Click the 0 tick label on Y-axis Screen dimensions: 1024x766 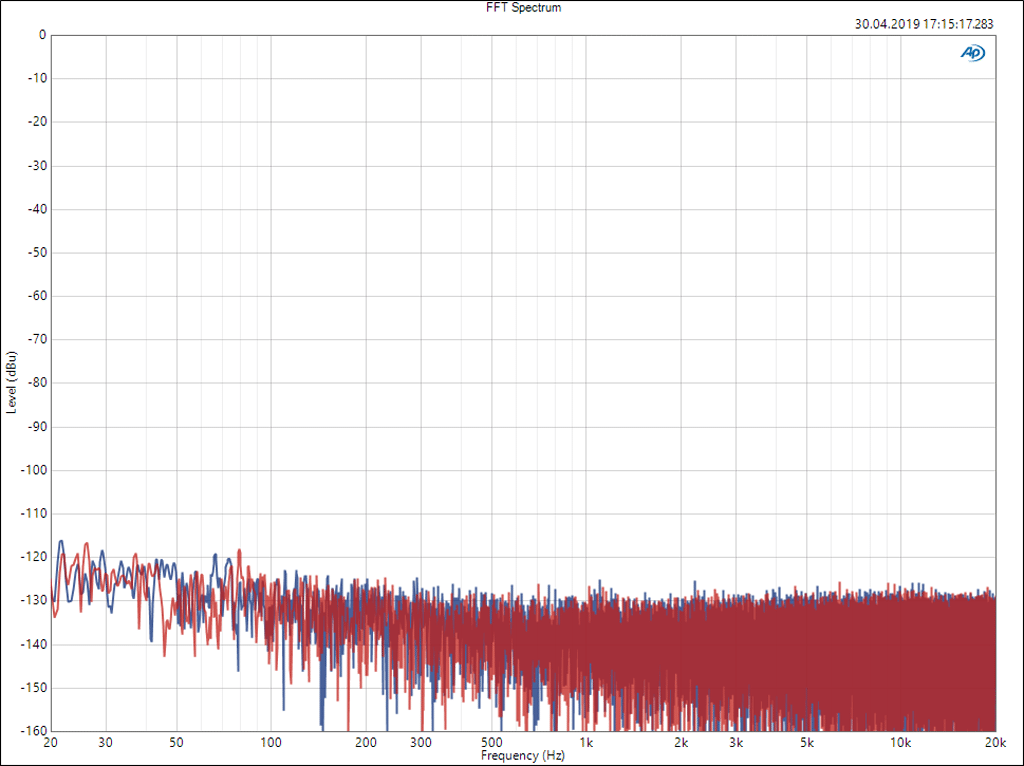pos(42,35)
